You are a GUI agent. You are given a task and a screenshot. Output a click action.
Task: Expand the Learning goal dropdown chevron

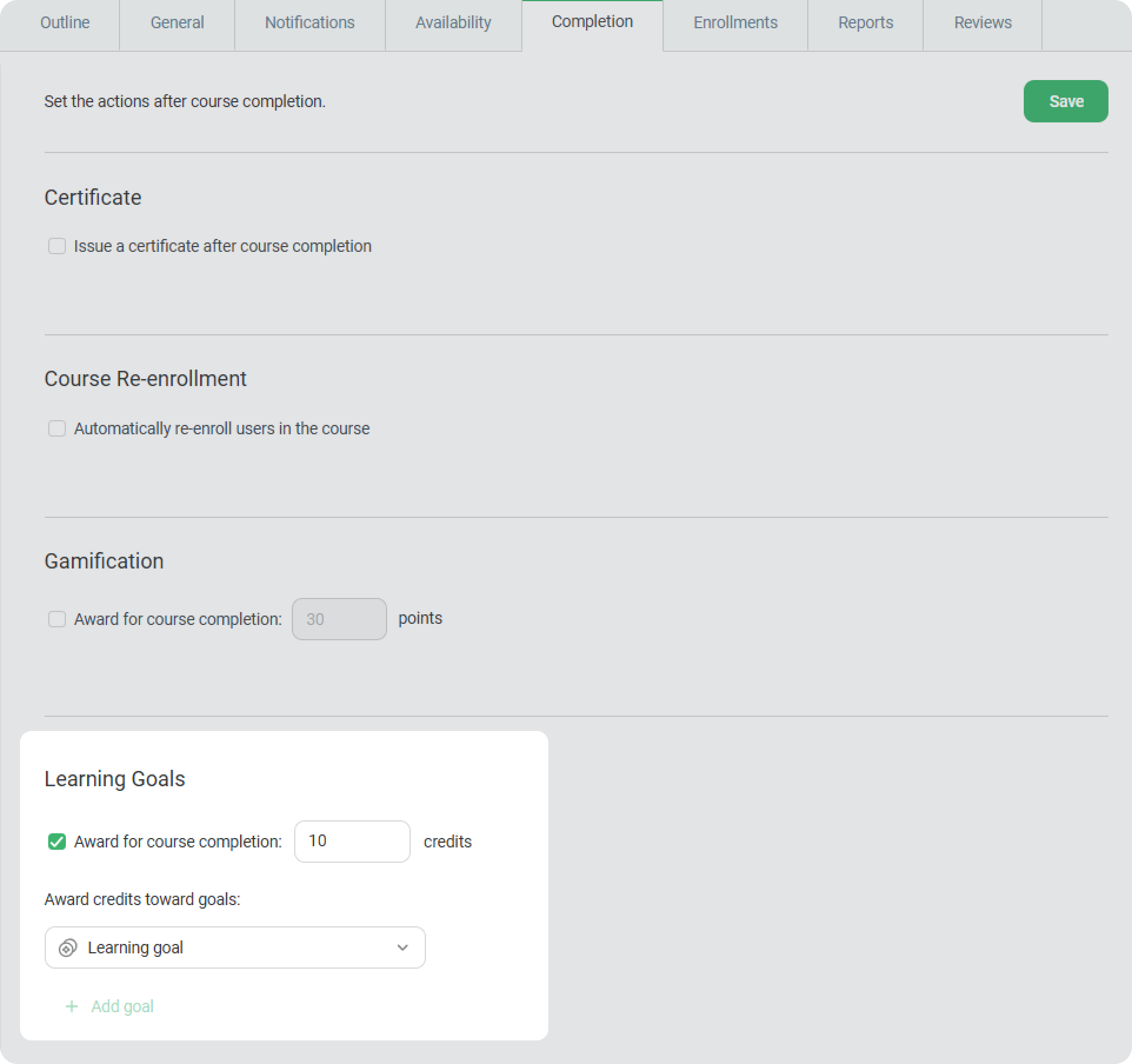[402, 947]
